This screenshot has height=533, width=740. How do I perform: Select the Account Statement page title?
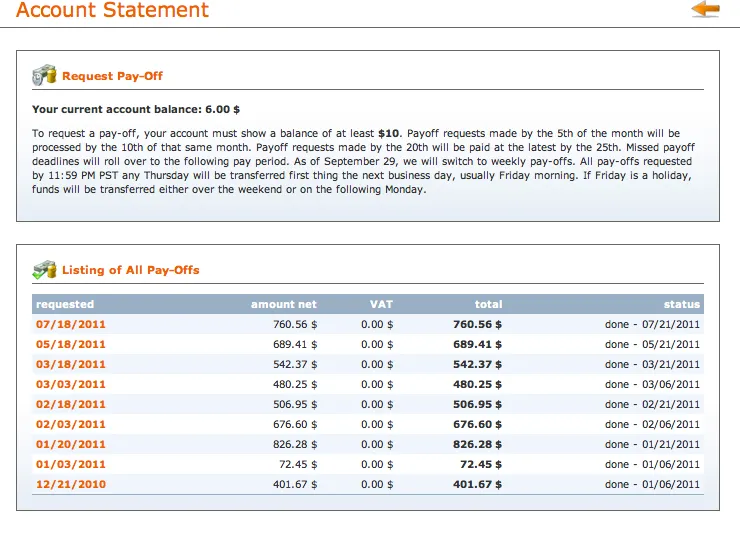(x=112, y=10)
